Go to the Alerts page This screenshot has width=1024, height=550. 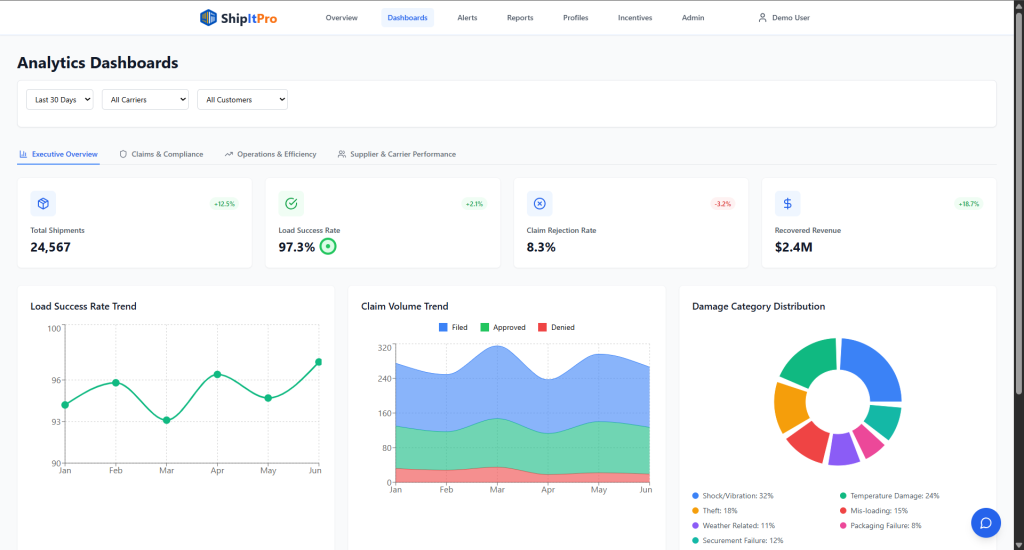click(x=467, y=18)
